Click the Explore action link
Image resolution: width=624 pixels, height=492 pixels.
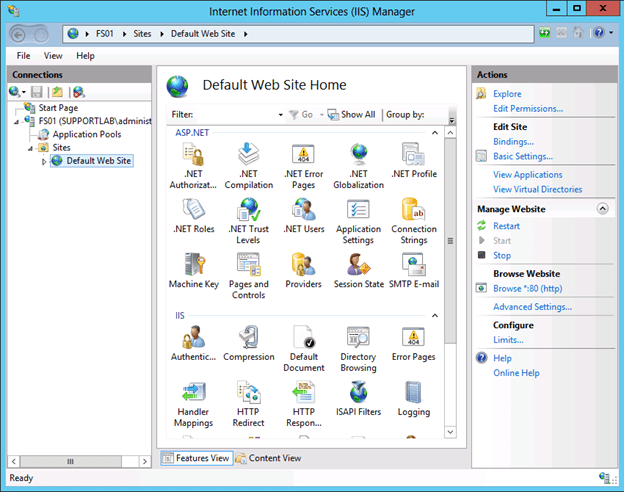coord(507,94)
